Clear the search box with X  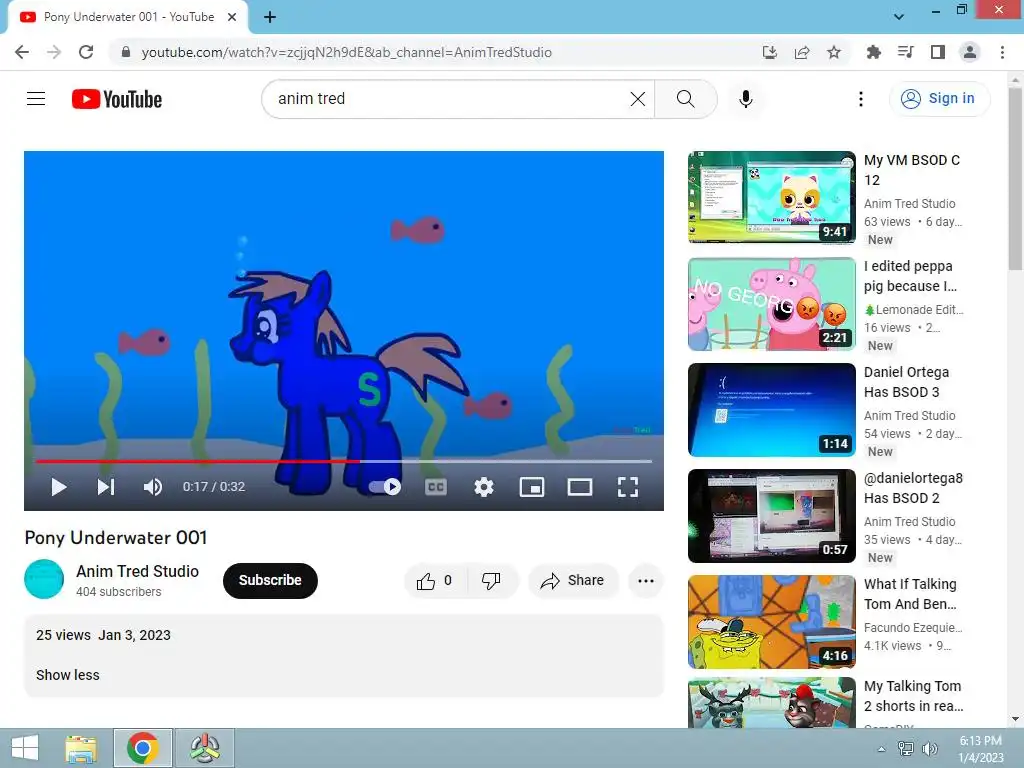(637, 99)
